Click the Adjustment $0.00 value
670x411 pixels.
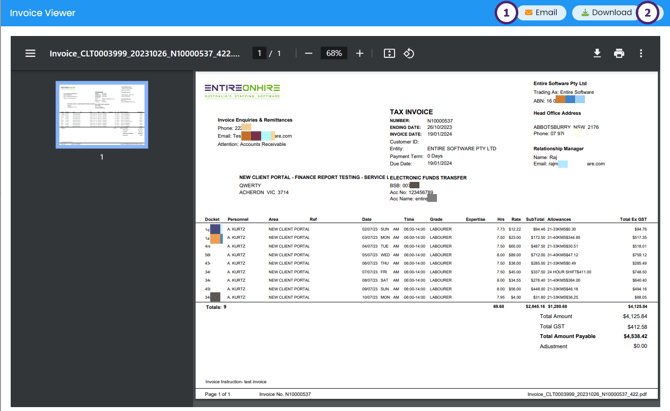[640, 346]
